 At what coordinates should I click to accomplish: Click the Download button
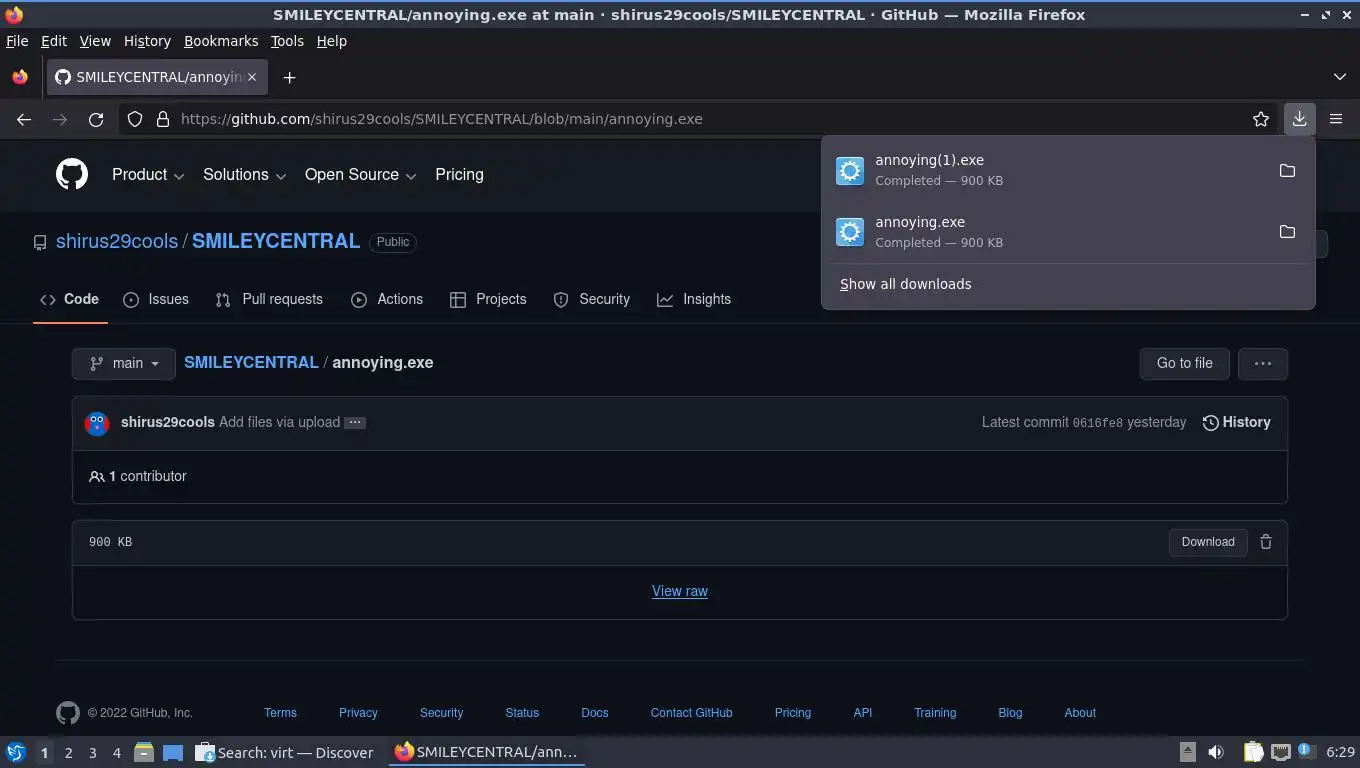pos(1207,542)
